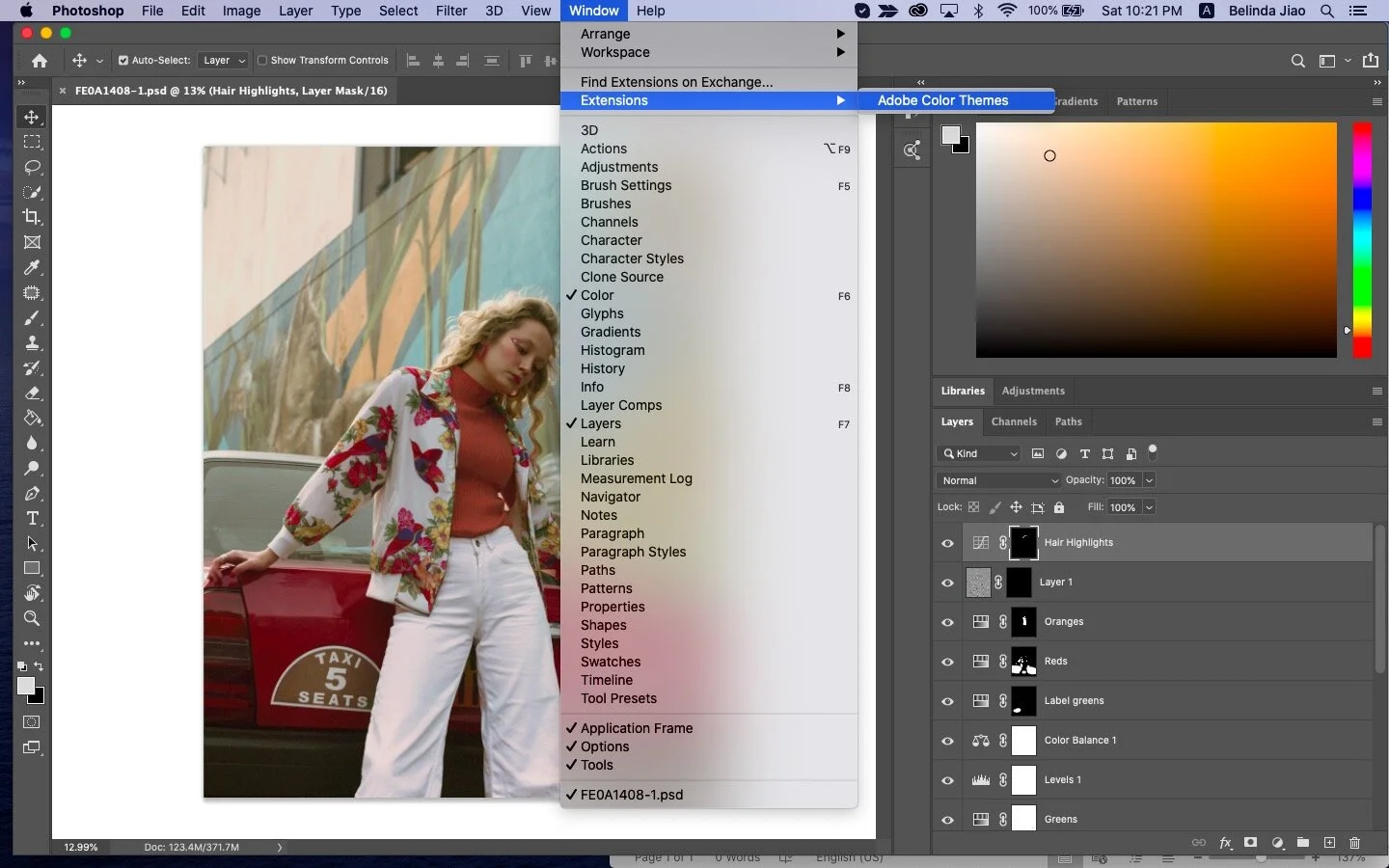Viewport: 1389px width, 868px height.
Task: Click the delete layer trash icon
Action: 1354,843
